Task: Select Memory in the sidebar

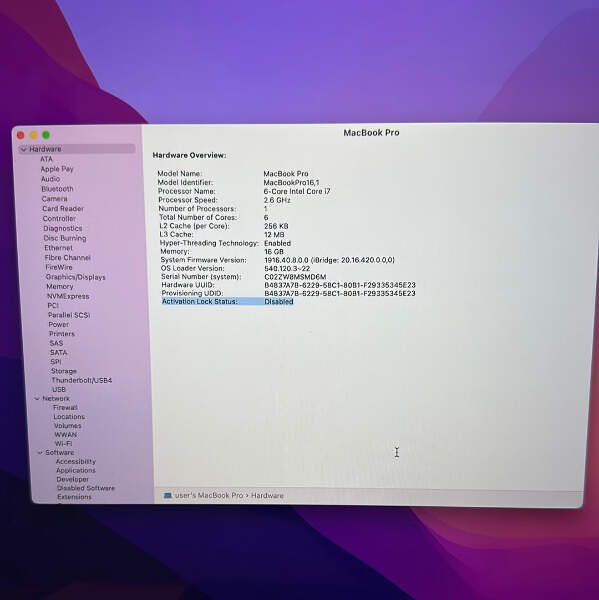Action: click(x=59, y=287)
